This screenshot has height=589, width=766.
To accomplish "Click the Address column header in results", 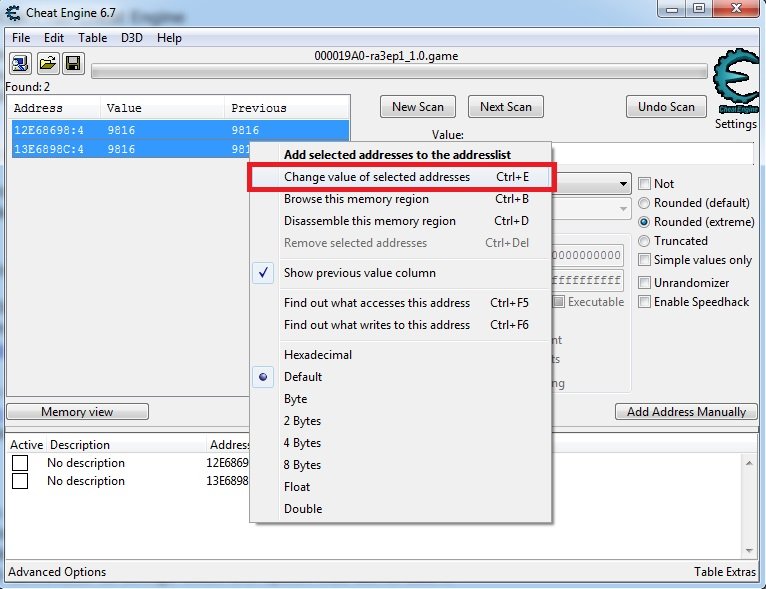I will click(55, 108).
